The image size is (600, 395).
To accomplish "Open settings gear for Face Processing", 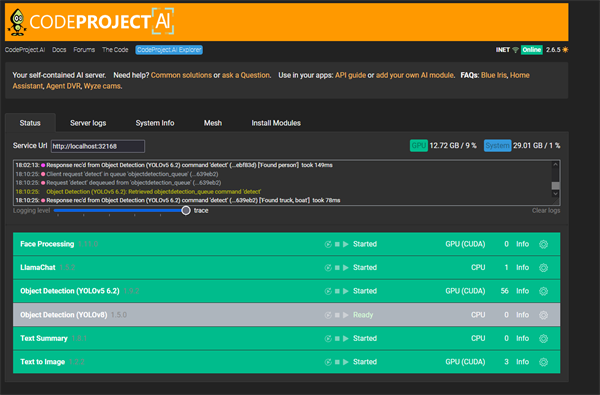I will [543, 244].
